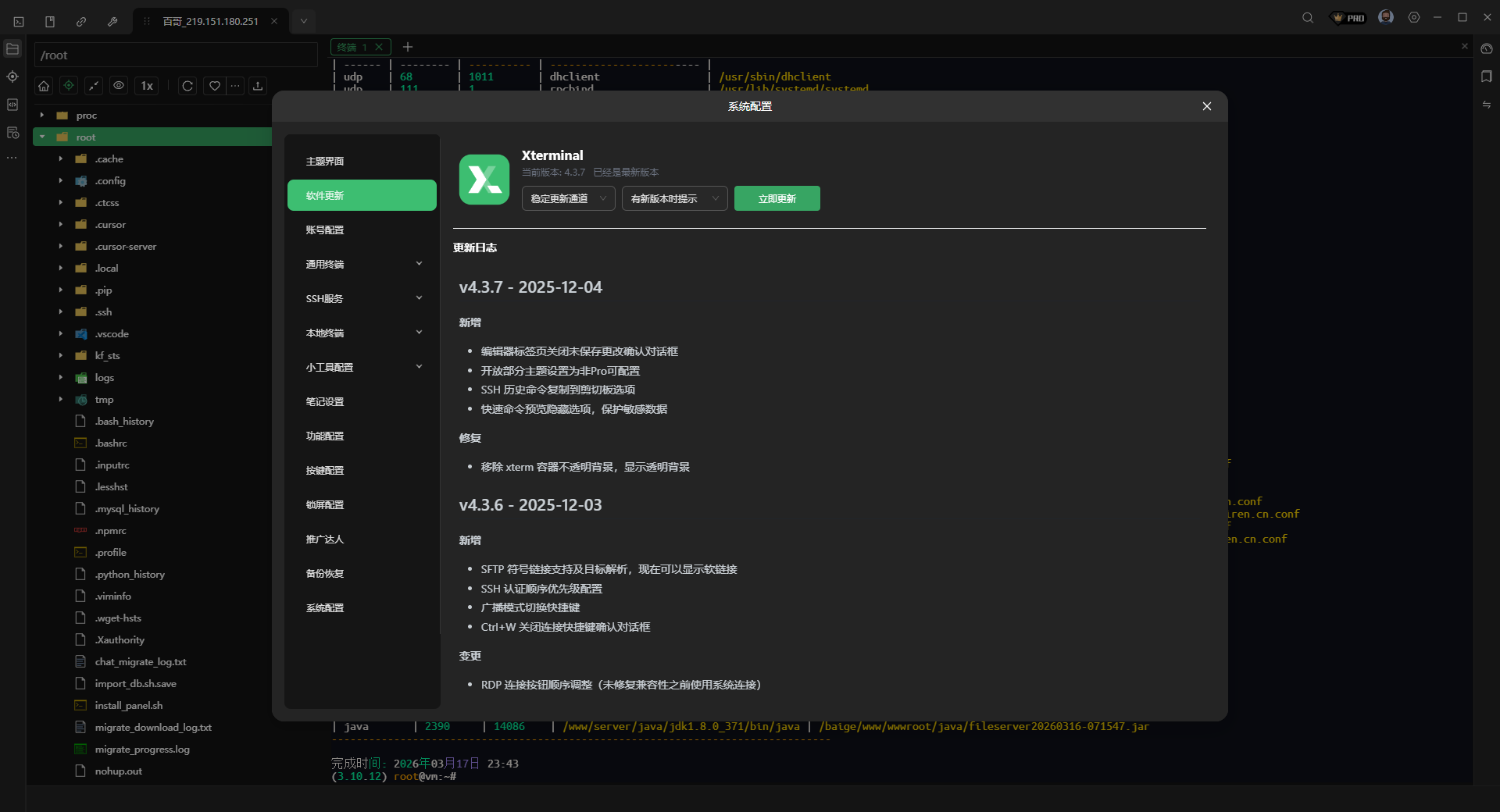The image size is (1500, 812).
Task: Click the link icon in title bar
Action: pyautogui.click(x=81, y=21)
